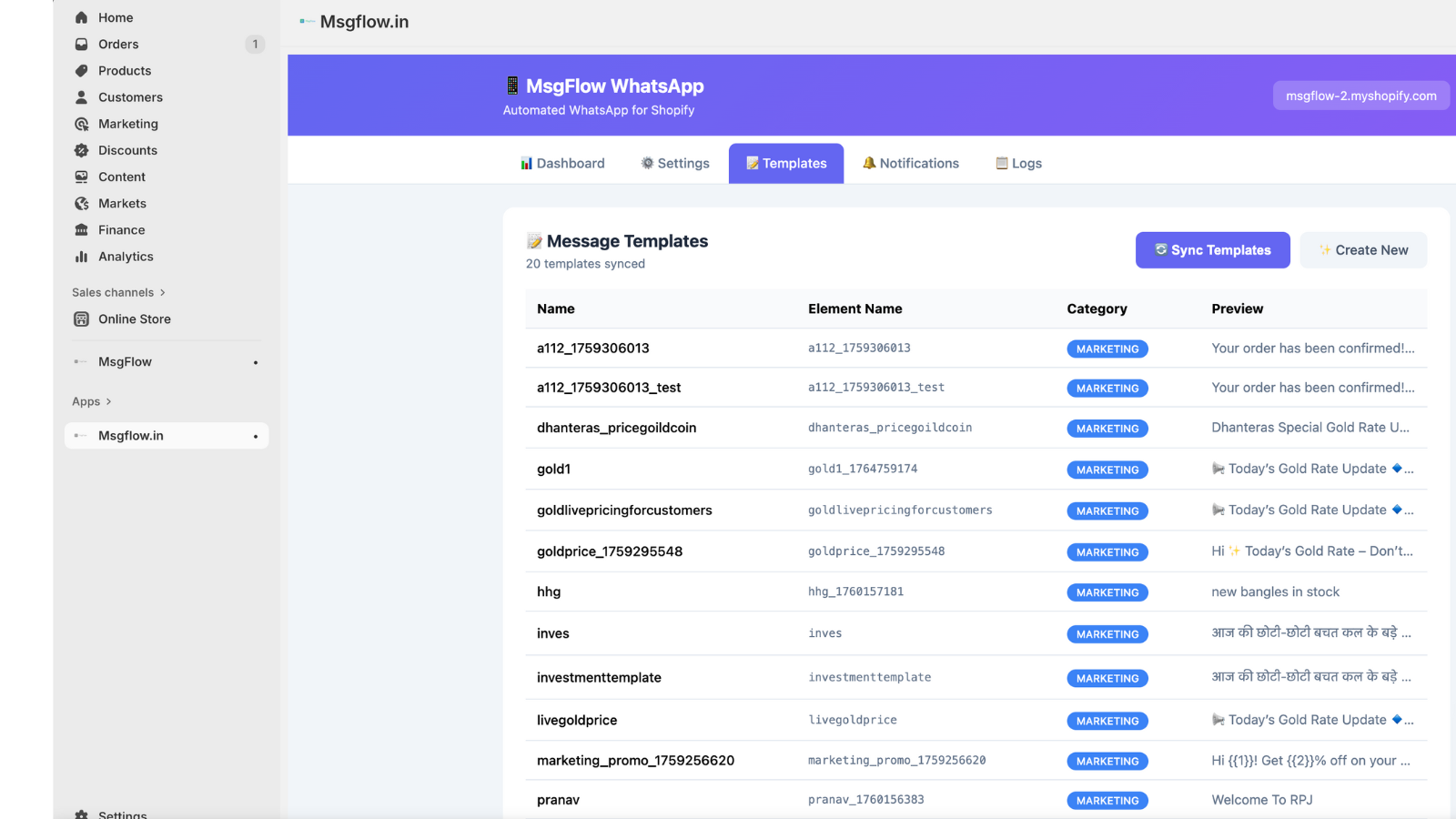Open Markets in the sidebar
This screenshot has width=1456, height=819.
(122, 204)
